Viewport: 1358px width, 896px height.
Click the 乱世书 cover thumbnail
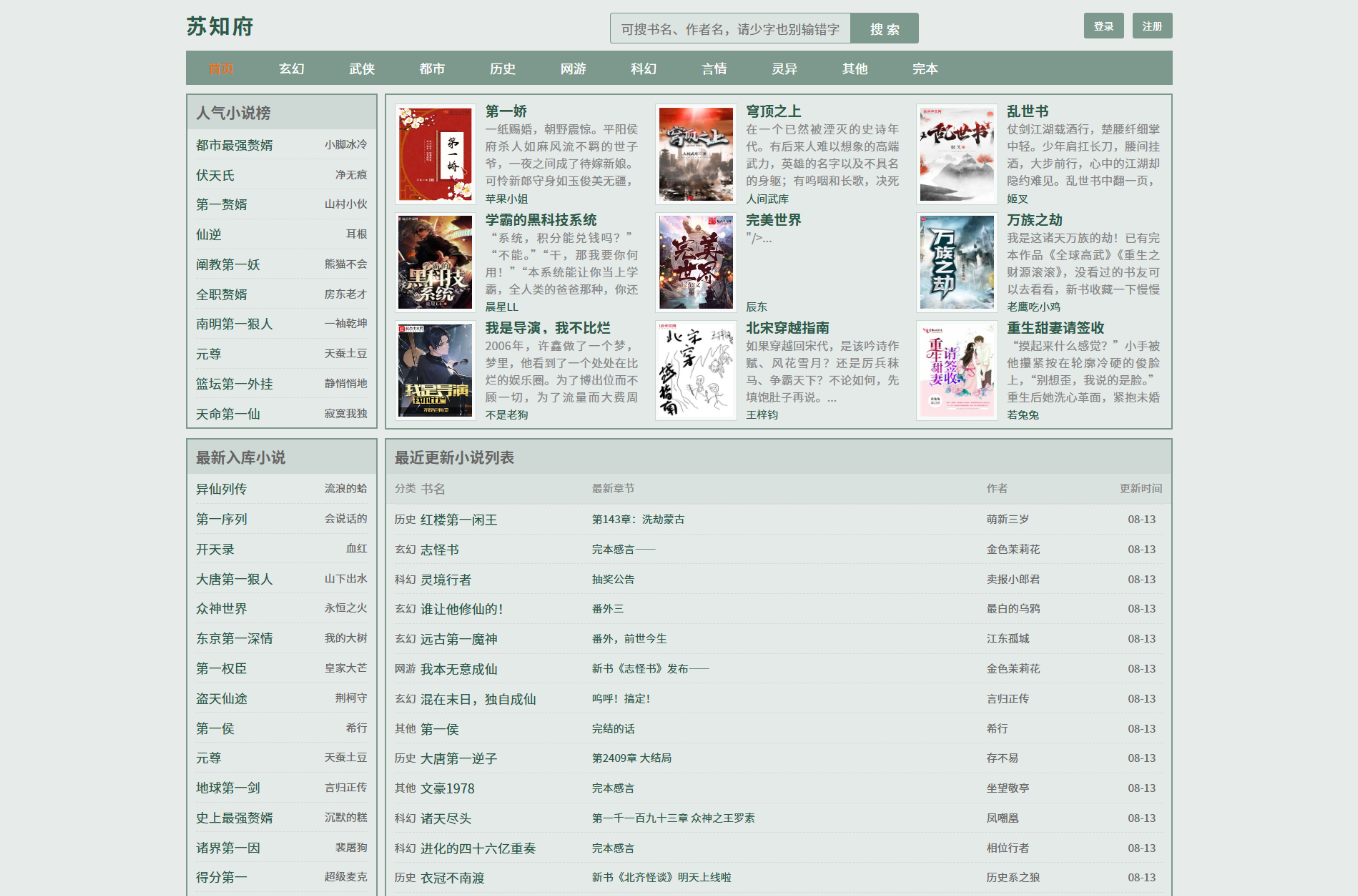pyautogui.click(x=957, y=154)
